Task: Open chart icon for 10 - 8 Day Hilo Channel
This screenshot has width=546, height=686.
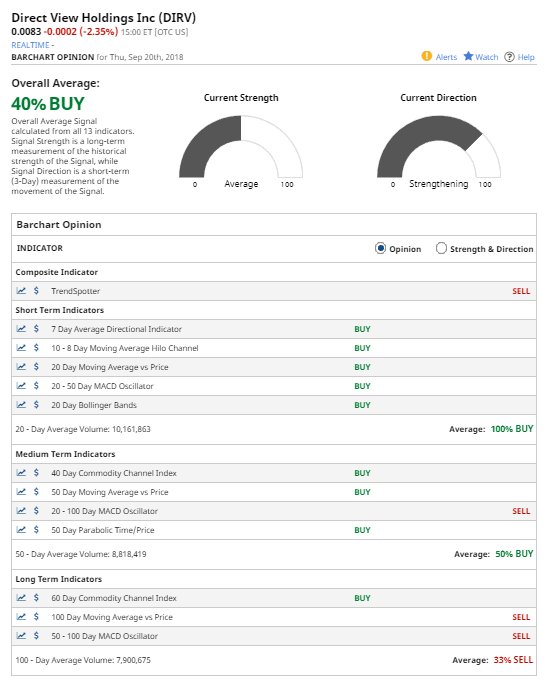Action: coord(21,348)
